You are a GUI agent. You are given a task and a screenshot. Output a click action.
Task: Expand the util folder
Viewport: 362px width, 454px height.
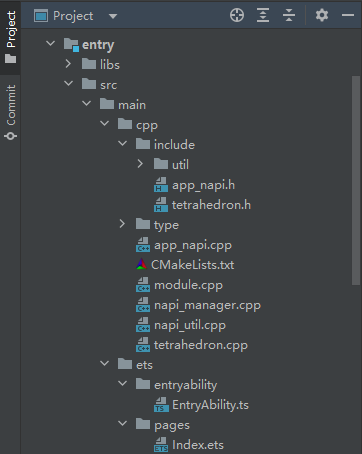tap(140, 163)
